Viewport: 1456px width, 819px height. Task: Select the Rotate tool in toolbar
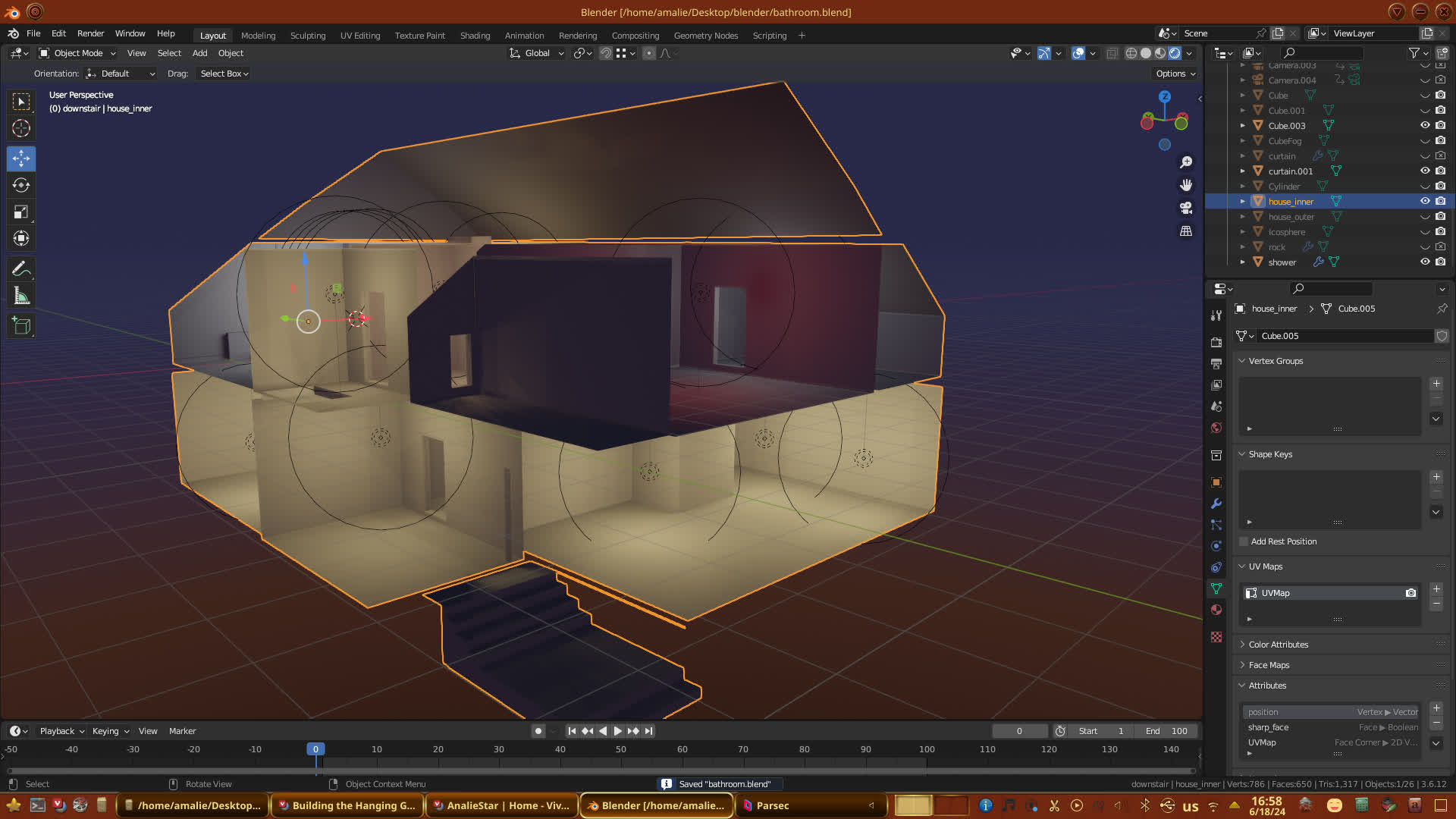(21, 185)
